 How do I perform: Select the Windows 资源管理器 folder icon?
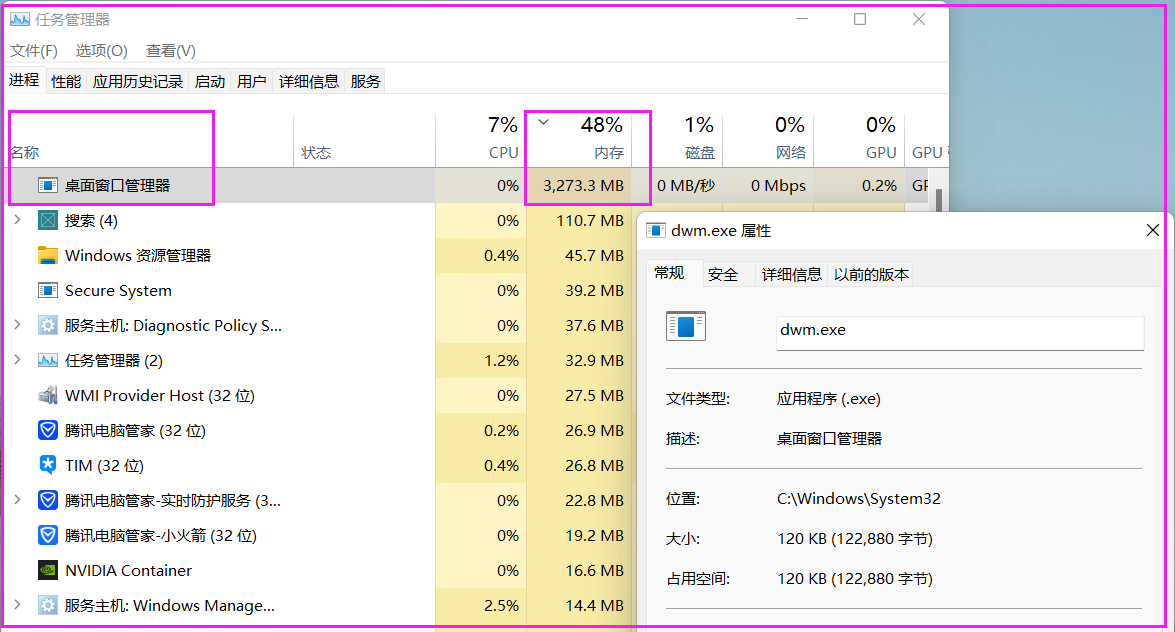(47, 255)
